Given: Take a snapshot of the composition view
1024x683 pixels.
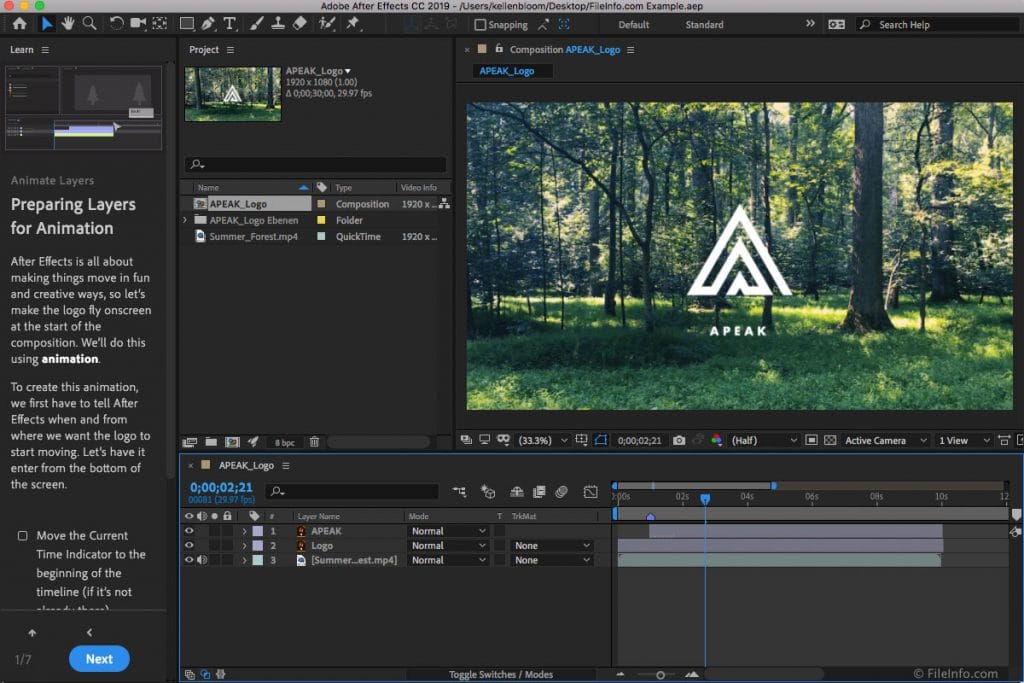Looking at the screenshot, I should [680, 439].
